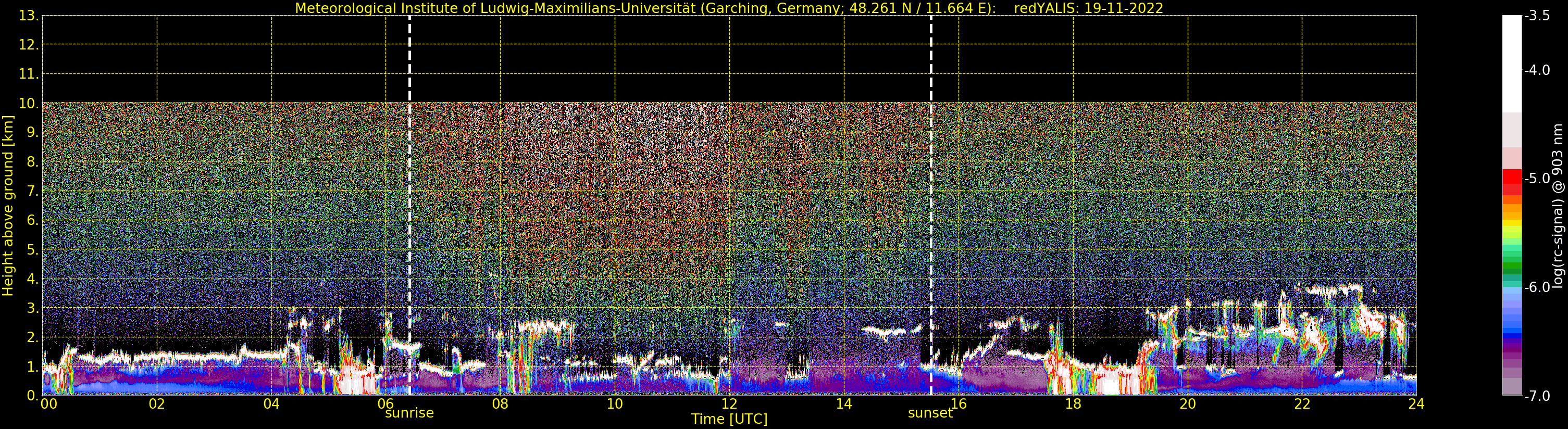Click the dashed white sunset marker line
The image size is (1568, 429).
pos(931,205)
